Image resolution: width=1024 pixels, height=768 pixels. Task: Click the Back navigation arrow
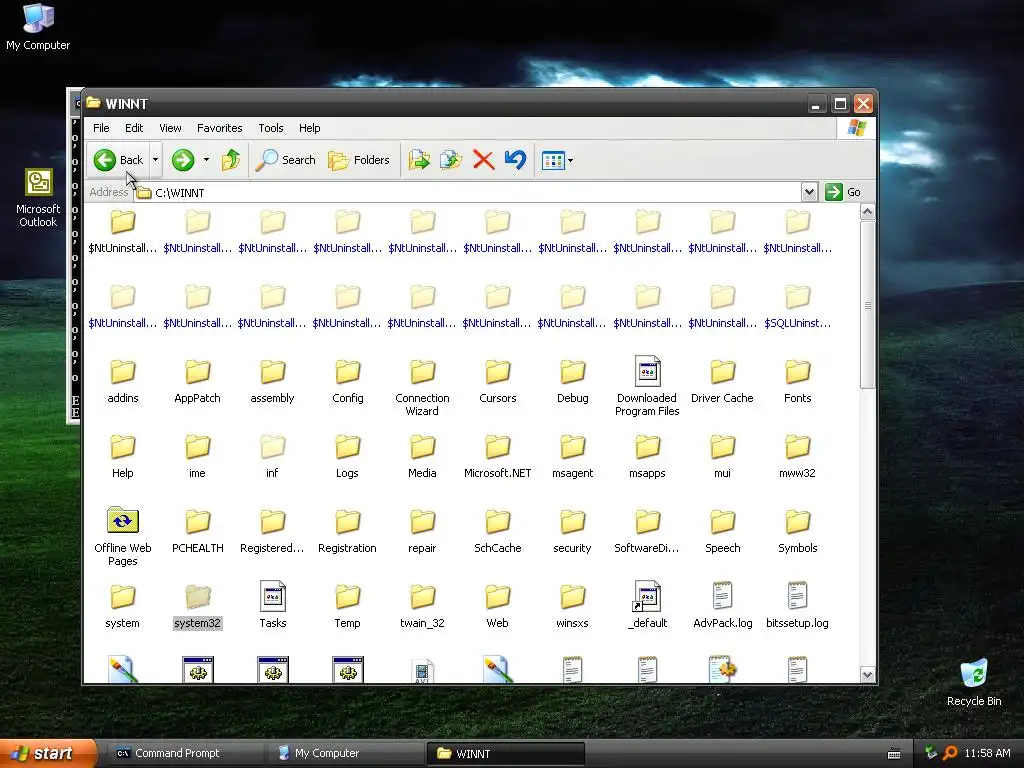tap(118, 160)
